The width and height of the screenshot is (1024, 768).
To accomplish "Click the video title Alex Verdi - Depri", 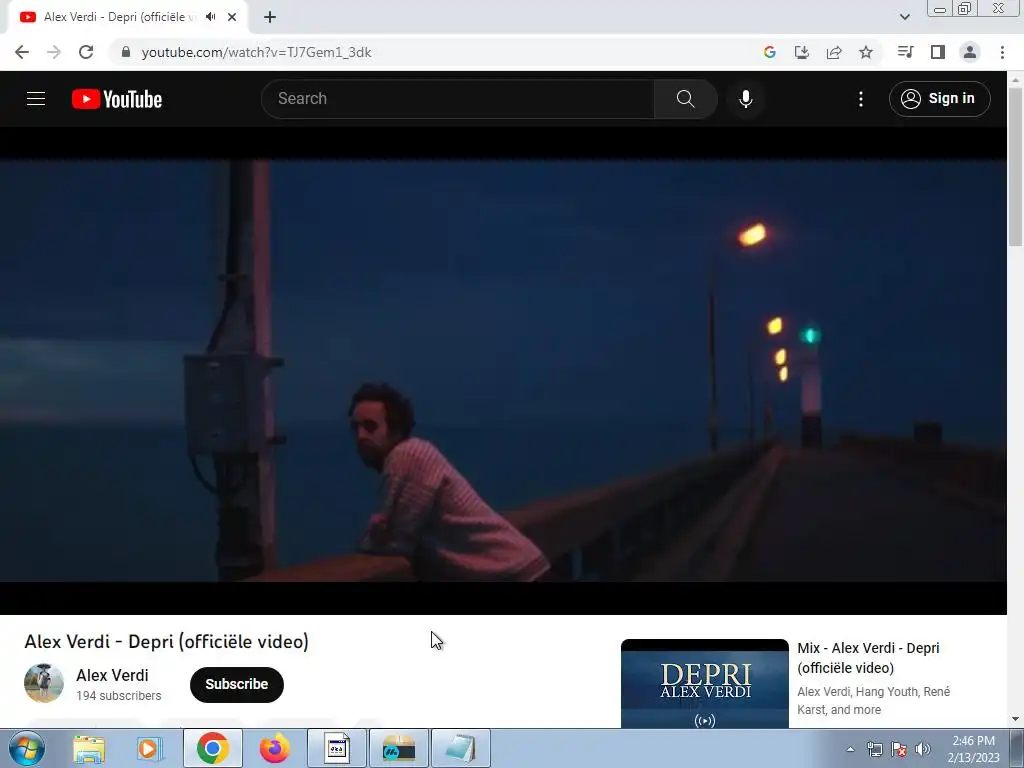I will coord(167,641).
